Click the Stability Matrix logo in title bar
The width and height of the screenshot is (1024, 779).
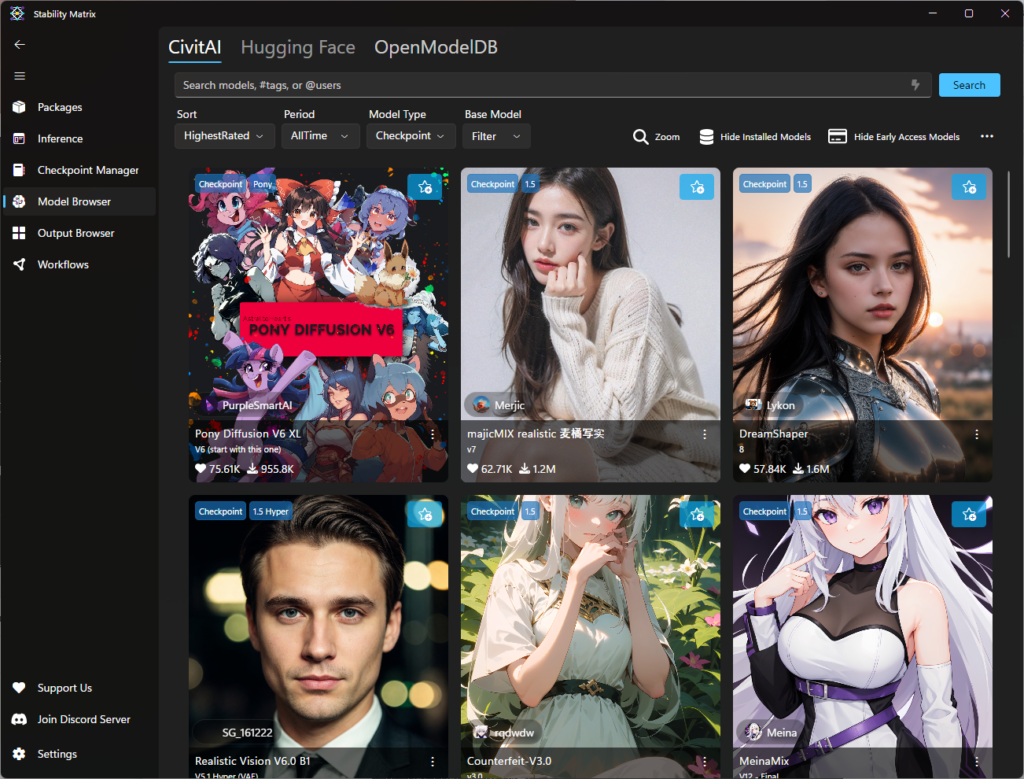click(x=17, y=14)
